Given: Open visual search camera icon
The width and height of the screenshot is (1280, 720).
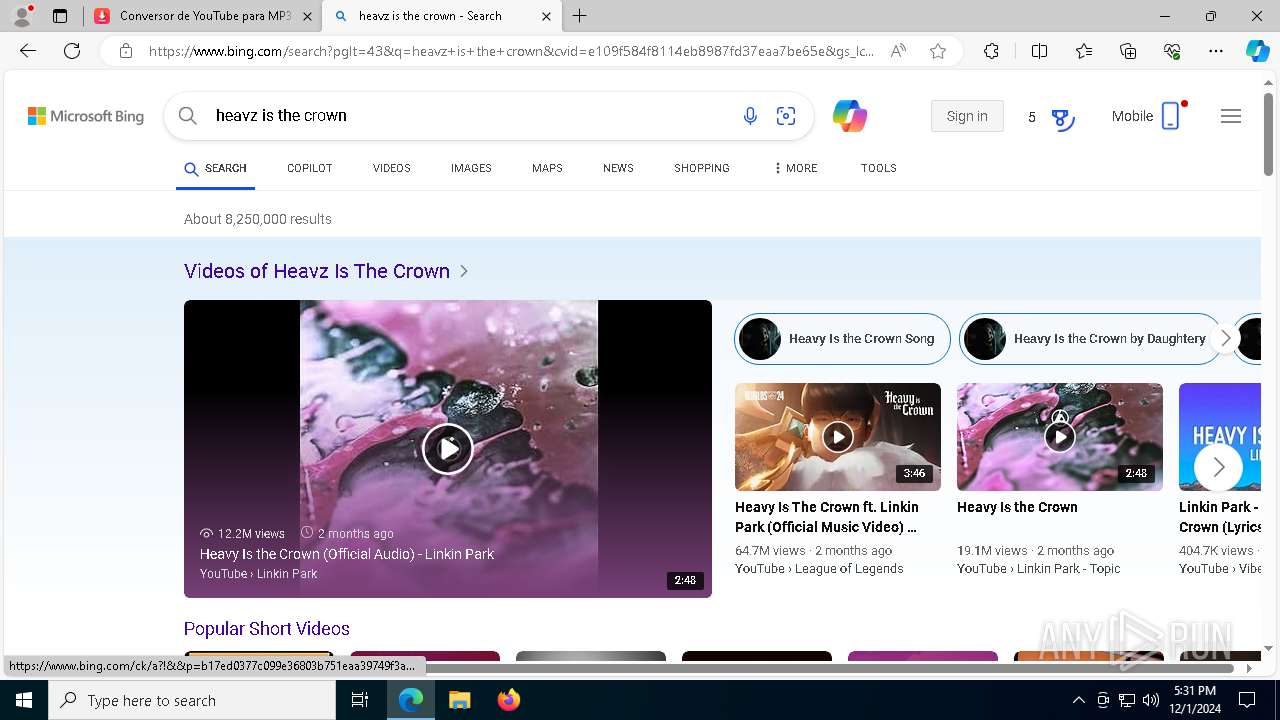Looking at the screenshot, I should 786,116.
